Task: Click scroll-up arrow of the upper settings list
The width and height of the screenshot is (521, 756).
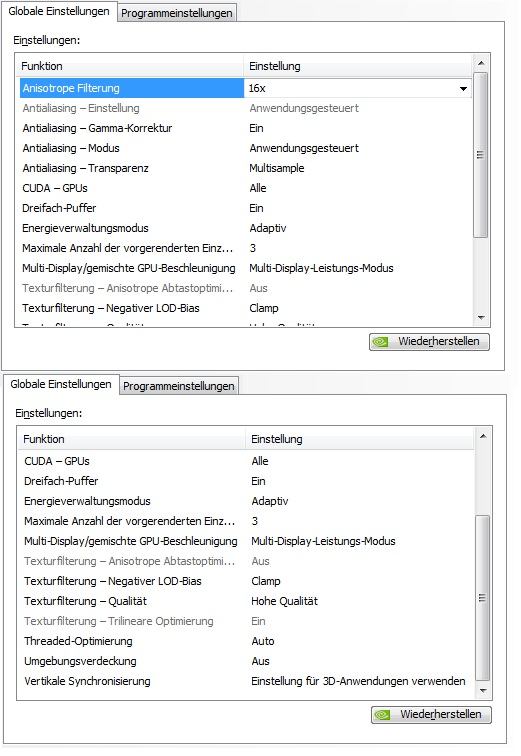Action: [481, 63]
